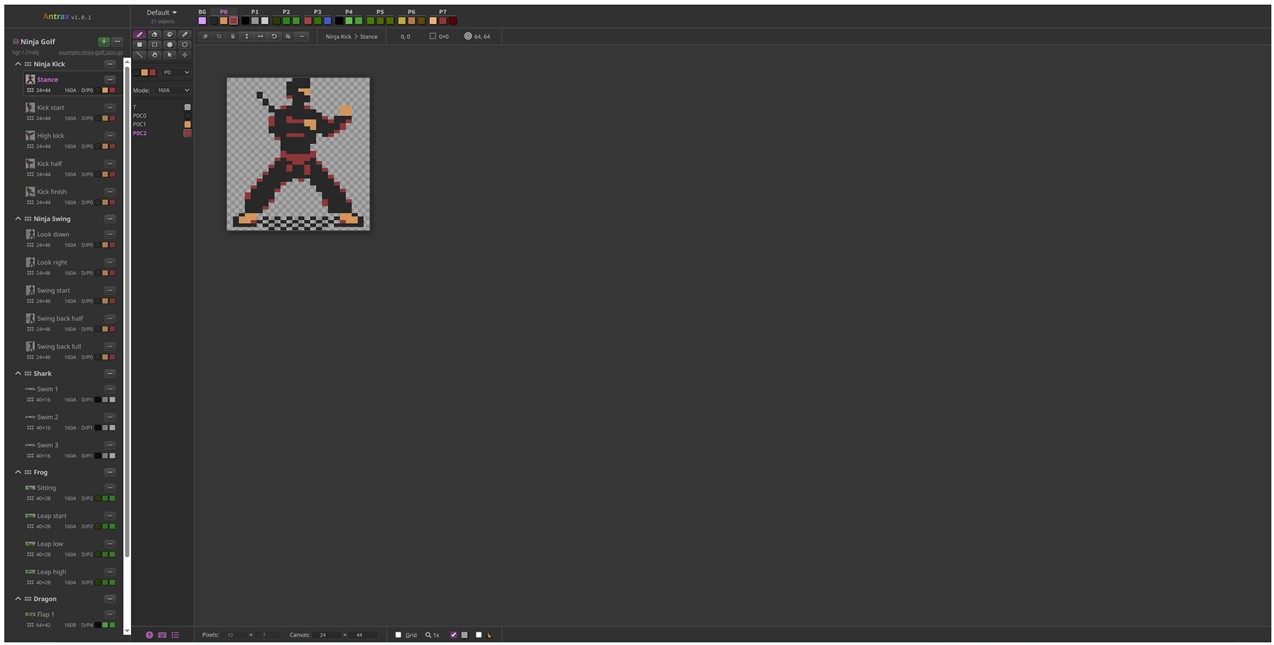Select the Brush tool in the tool palette

139,34
